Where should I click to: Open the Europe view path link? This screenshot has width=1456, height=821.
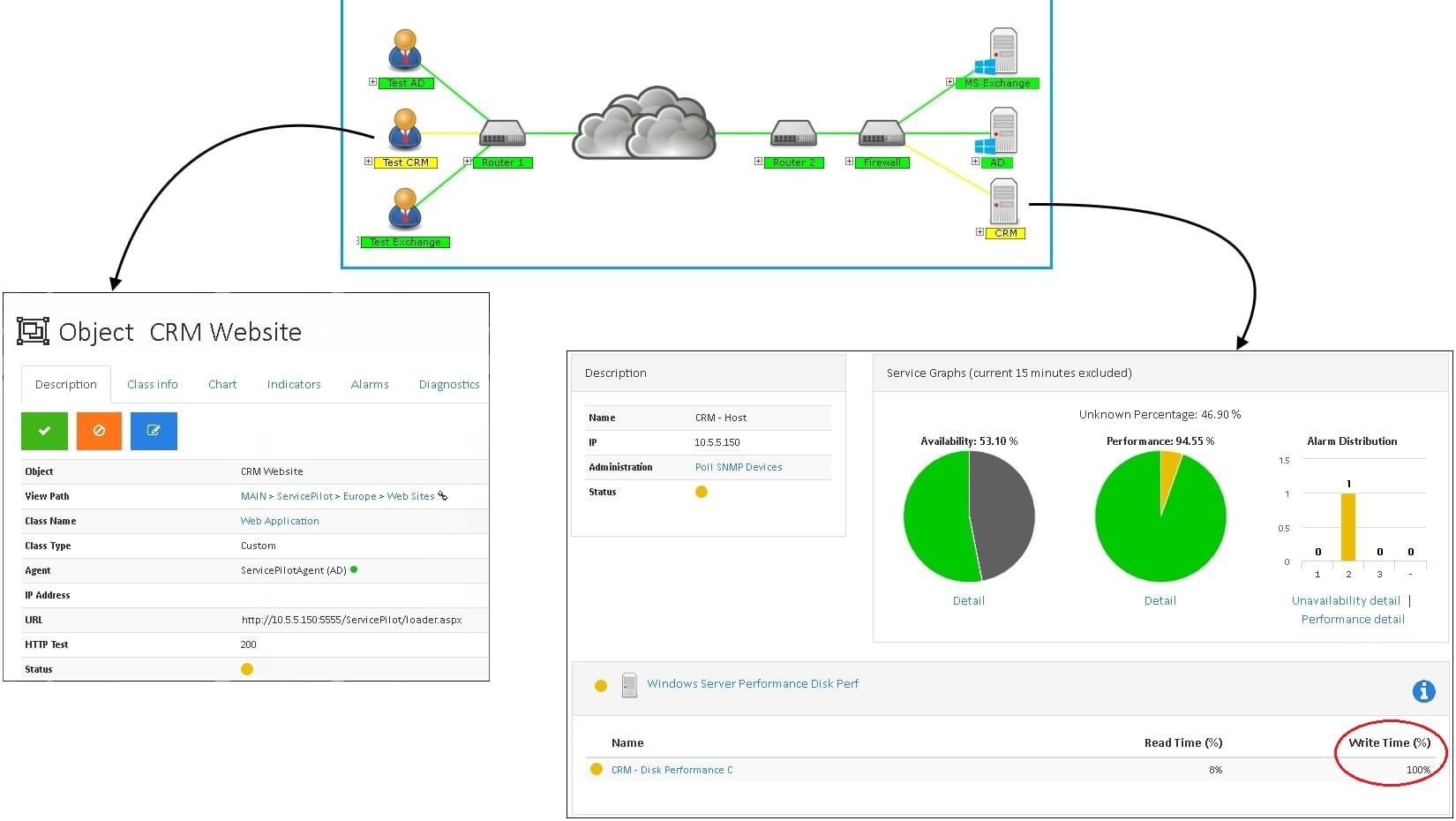tap(360, 496)
